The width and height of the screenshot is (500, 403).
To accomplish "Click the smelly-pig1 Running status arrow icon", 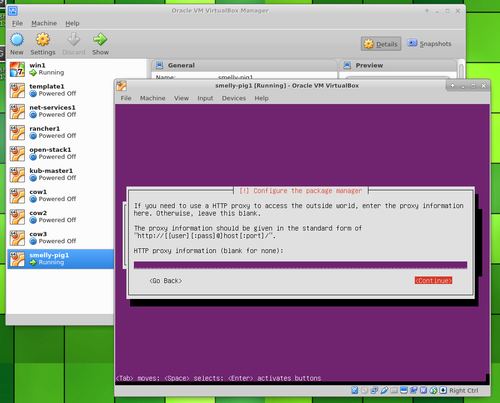I will click(x=33, y=263).
